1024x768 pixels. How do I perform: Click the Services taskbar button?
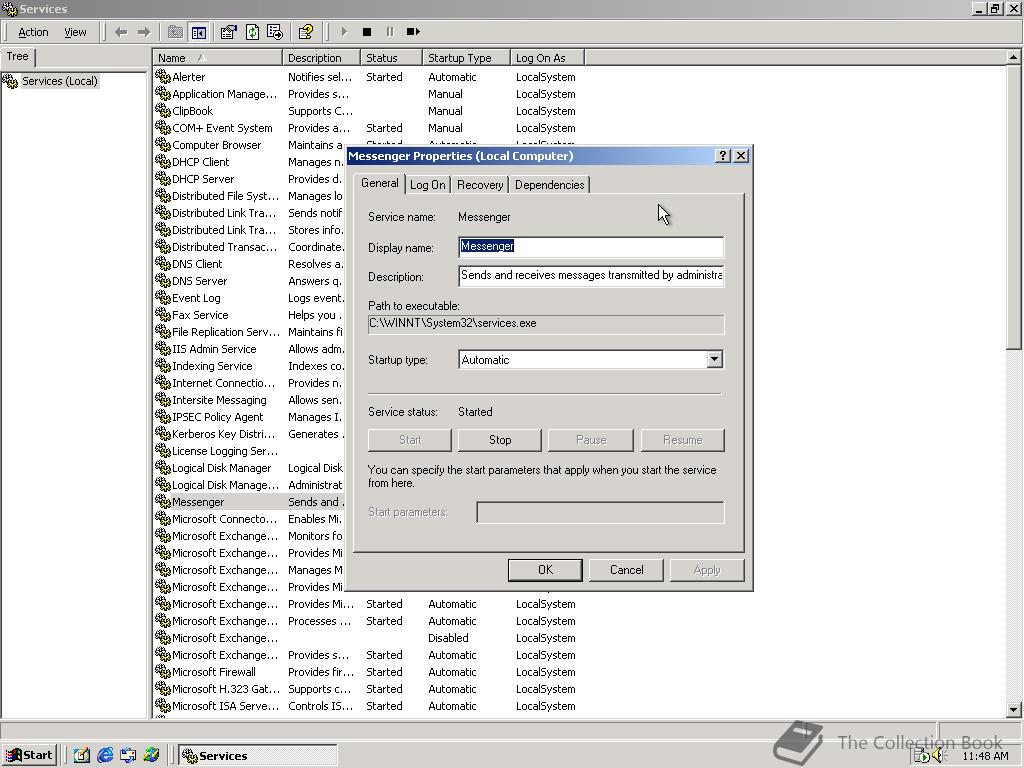pyautogui.click(x=258, y=756)
